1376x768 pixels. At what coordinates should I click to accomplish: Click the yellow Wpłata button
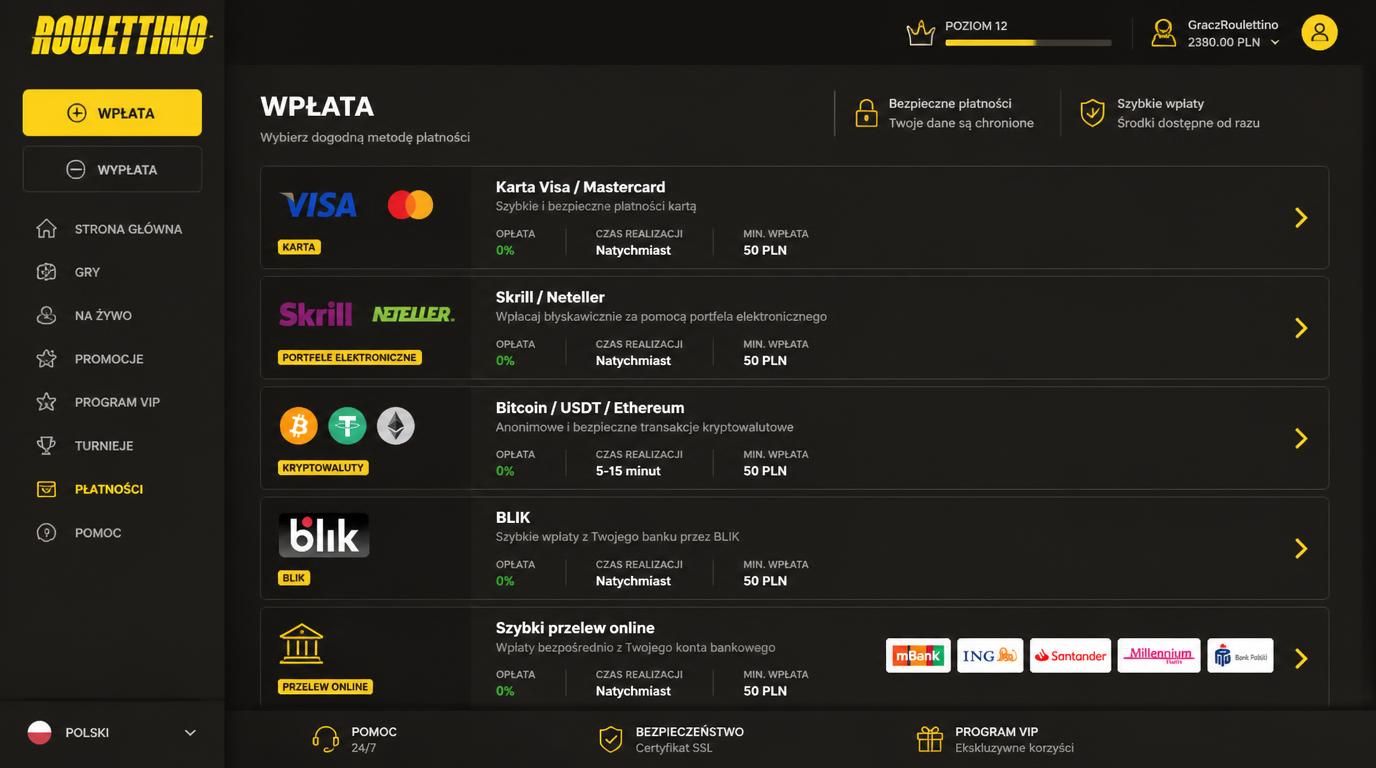click(x=112, y=113)
